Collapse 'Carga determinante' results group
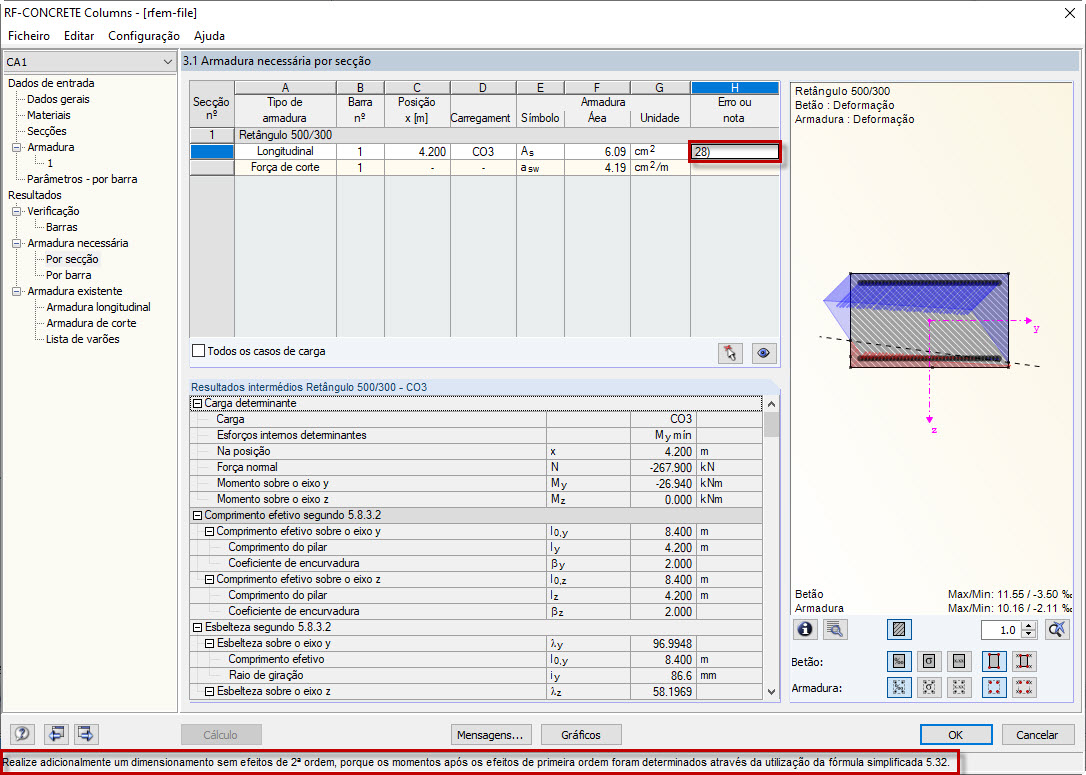This screenshot has height=775, width=1086. tap(197, 403)
